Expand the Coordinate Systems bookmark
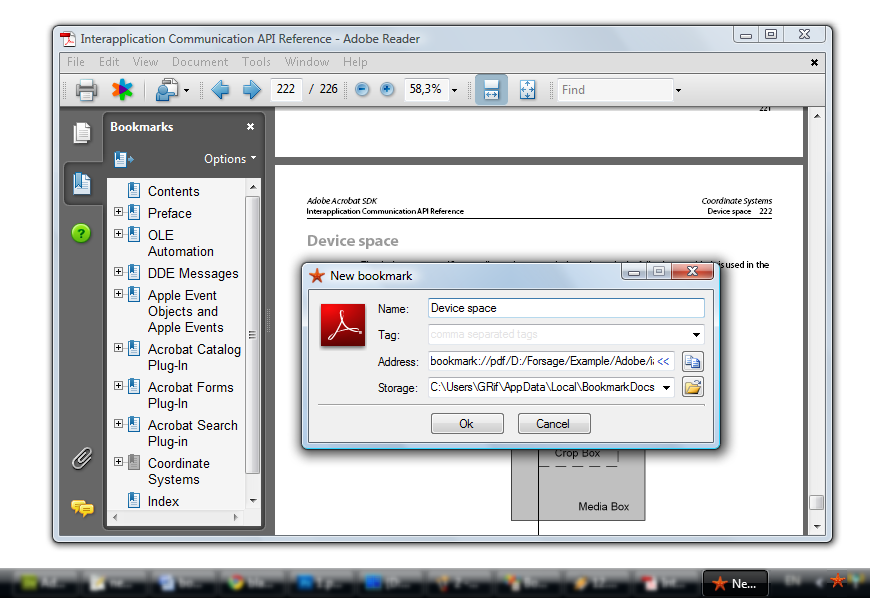 tap(118, 461)
